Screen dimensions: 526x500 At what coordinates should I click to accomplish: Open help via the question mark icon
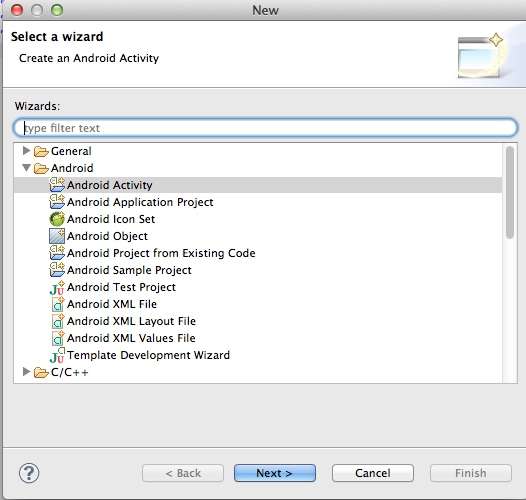coord(29,473)
